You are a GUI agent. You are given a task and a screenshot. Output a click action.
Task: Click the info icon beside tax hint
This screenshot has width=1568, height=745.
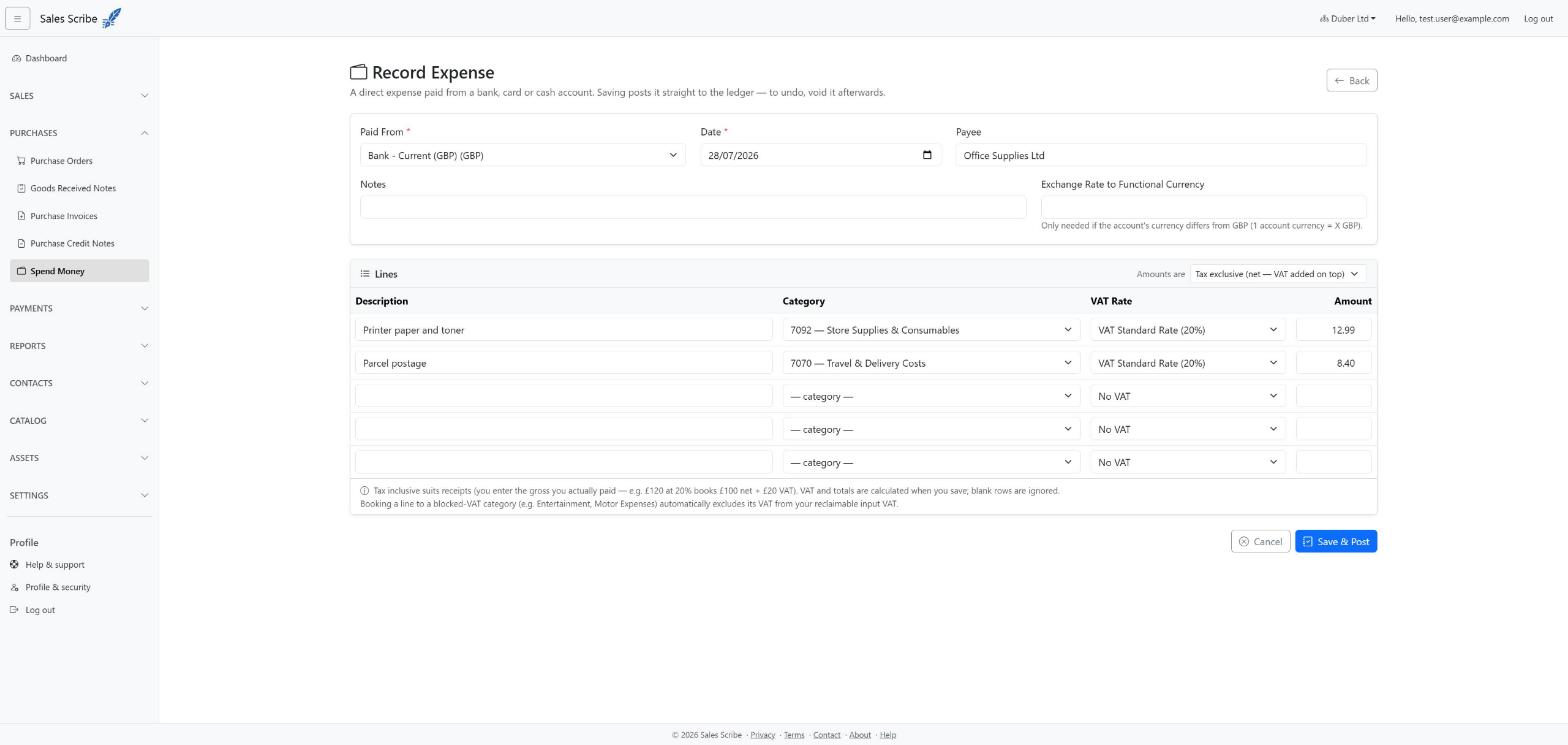click(x=365, y=491)
